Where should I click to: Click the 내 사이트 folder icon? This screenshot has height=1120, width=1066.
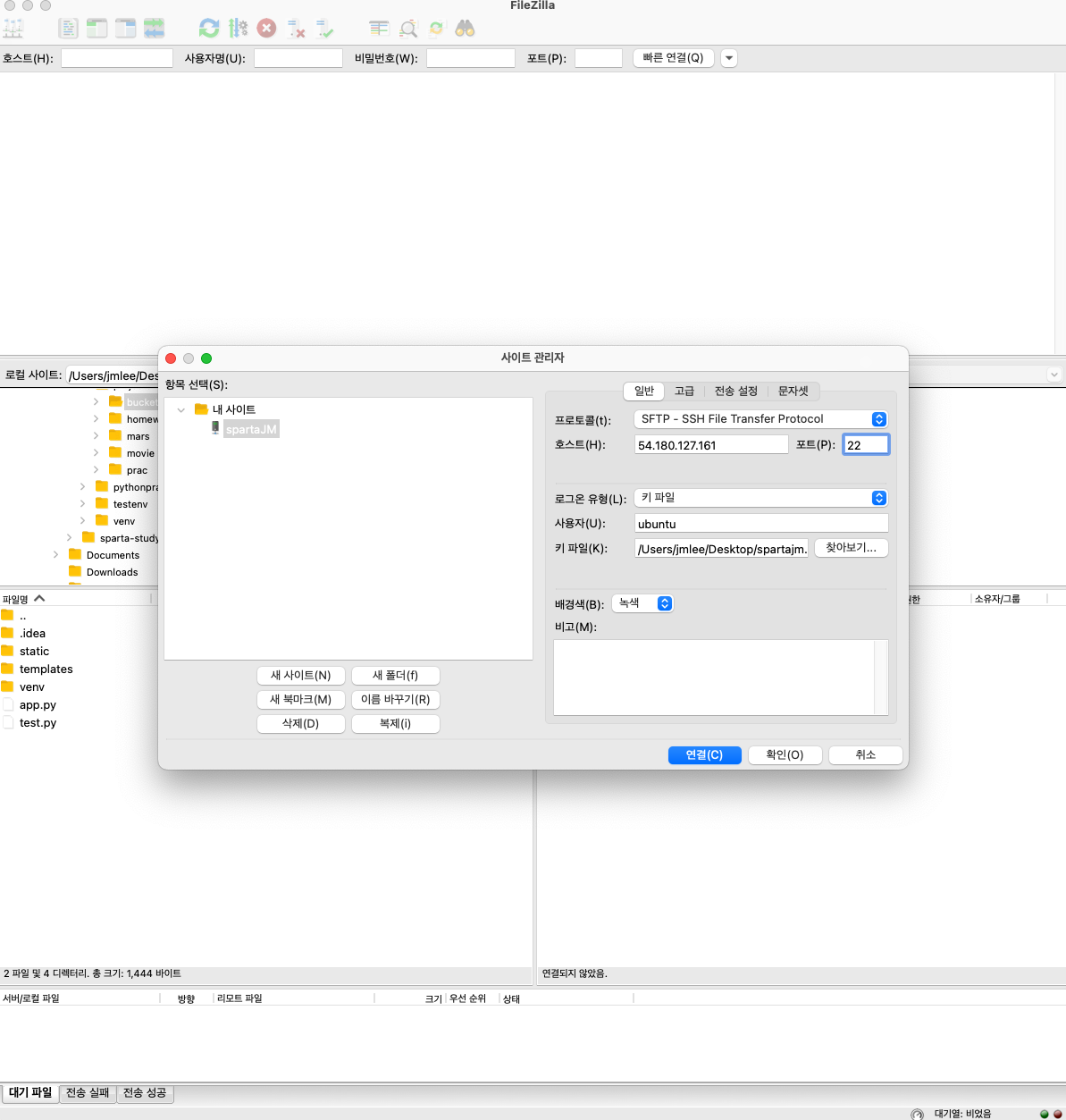[x=201, y=409]
